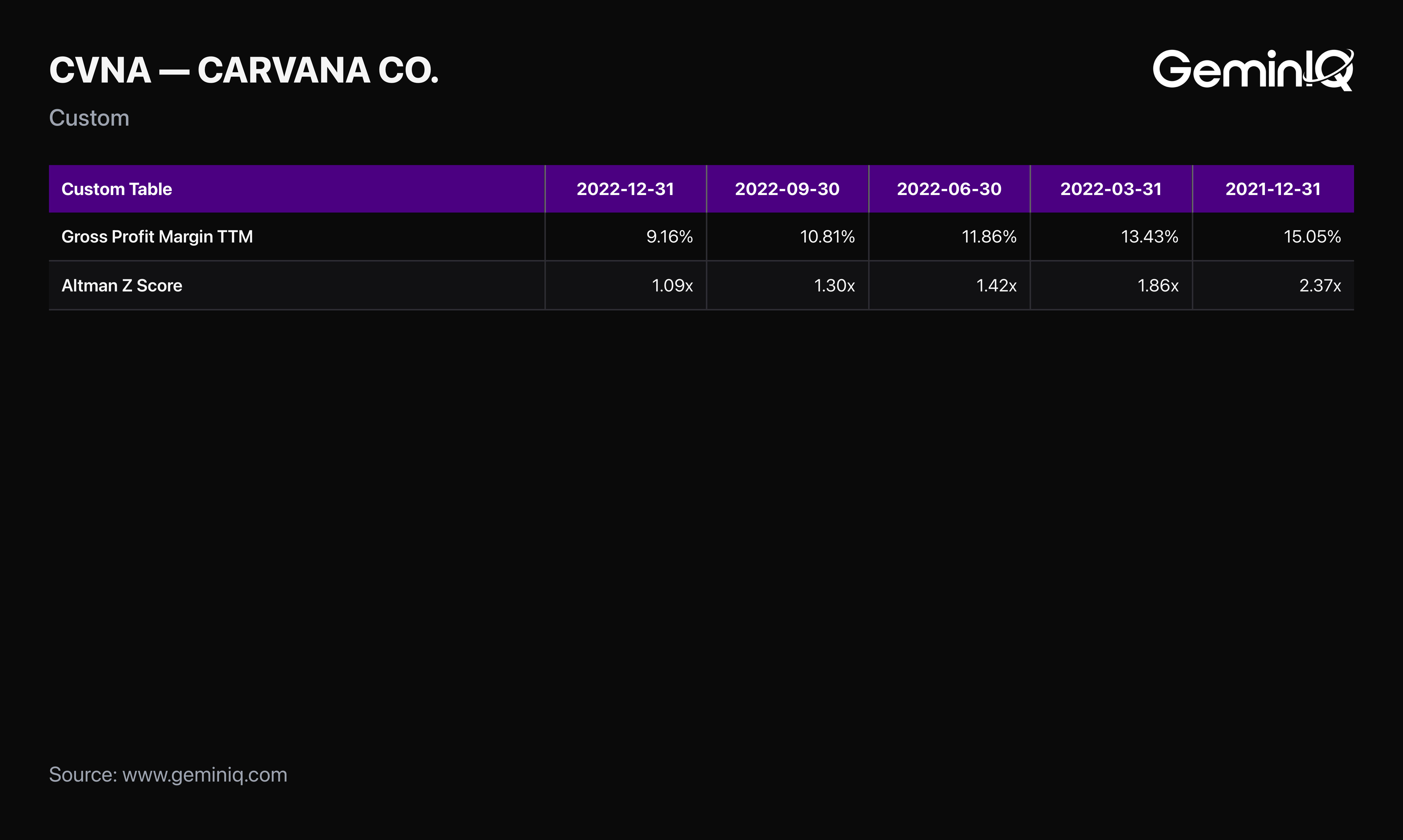Select the 2022-12-31 column header
Image resolution: width=1403 pixels, height=840 pixels.
[626, 189]
